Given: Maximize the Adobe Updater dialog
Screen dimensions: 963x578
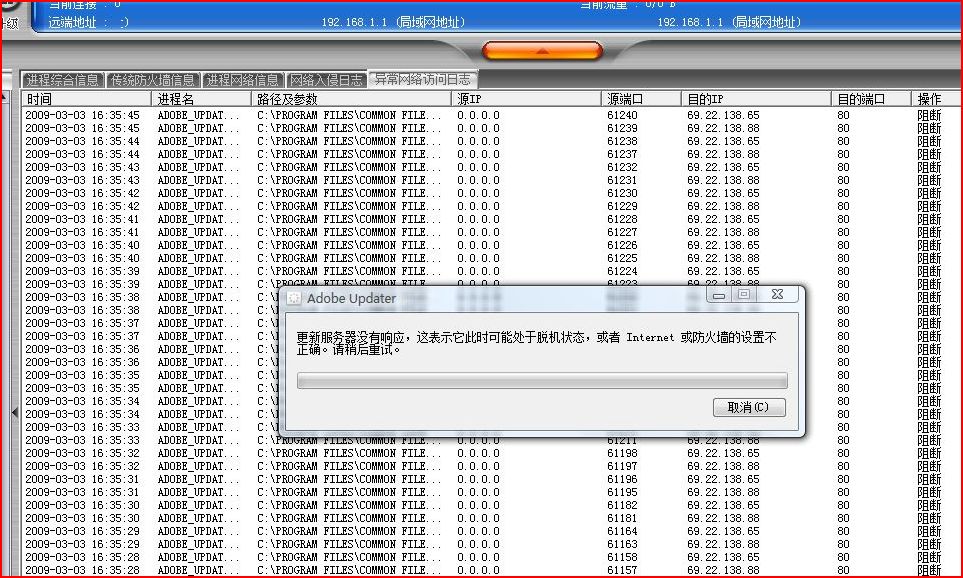Looking at the screenshot, I should (744, 295).
